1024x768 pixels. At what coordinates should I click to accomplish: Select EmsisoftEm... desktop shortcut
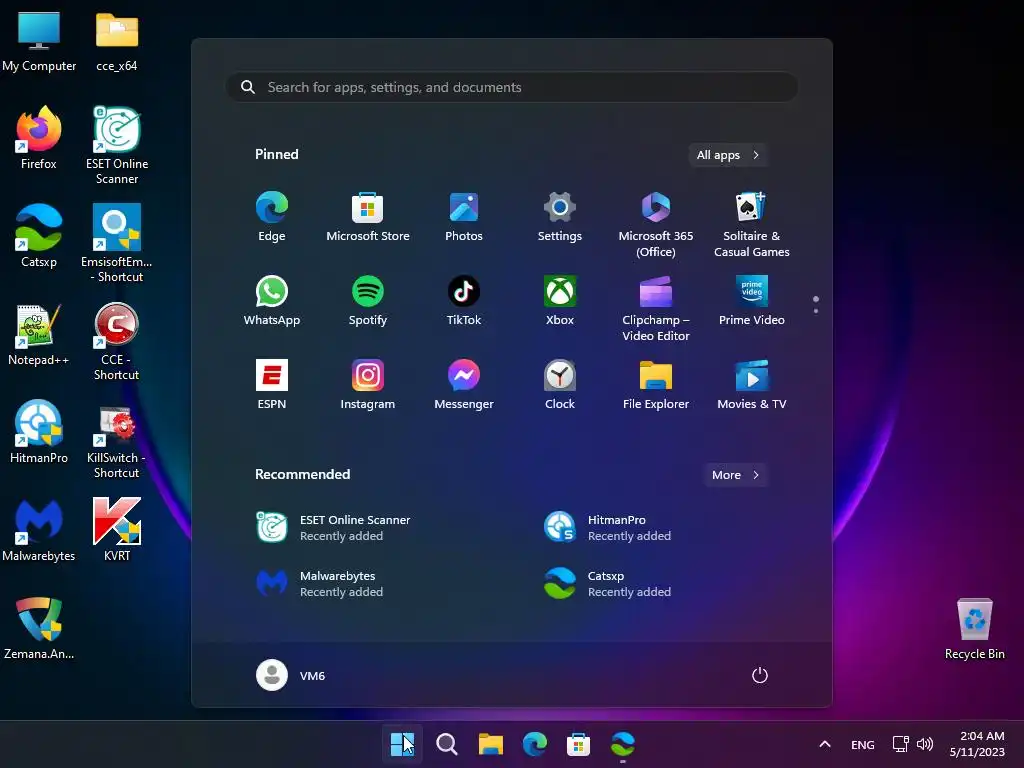[x=117, y=243]
